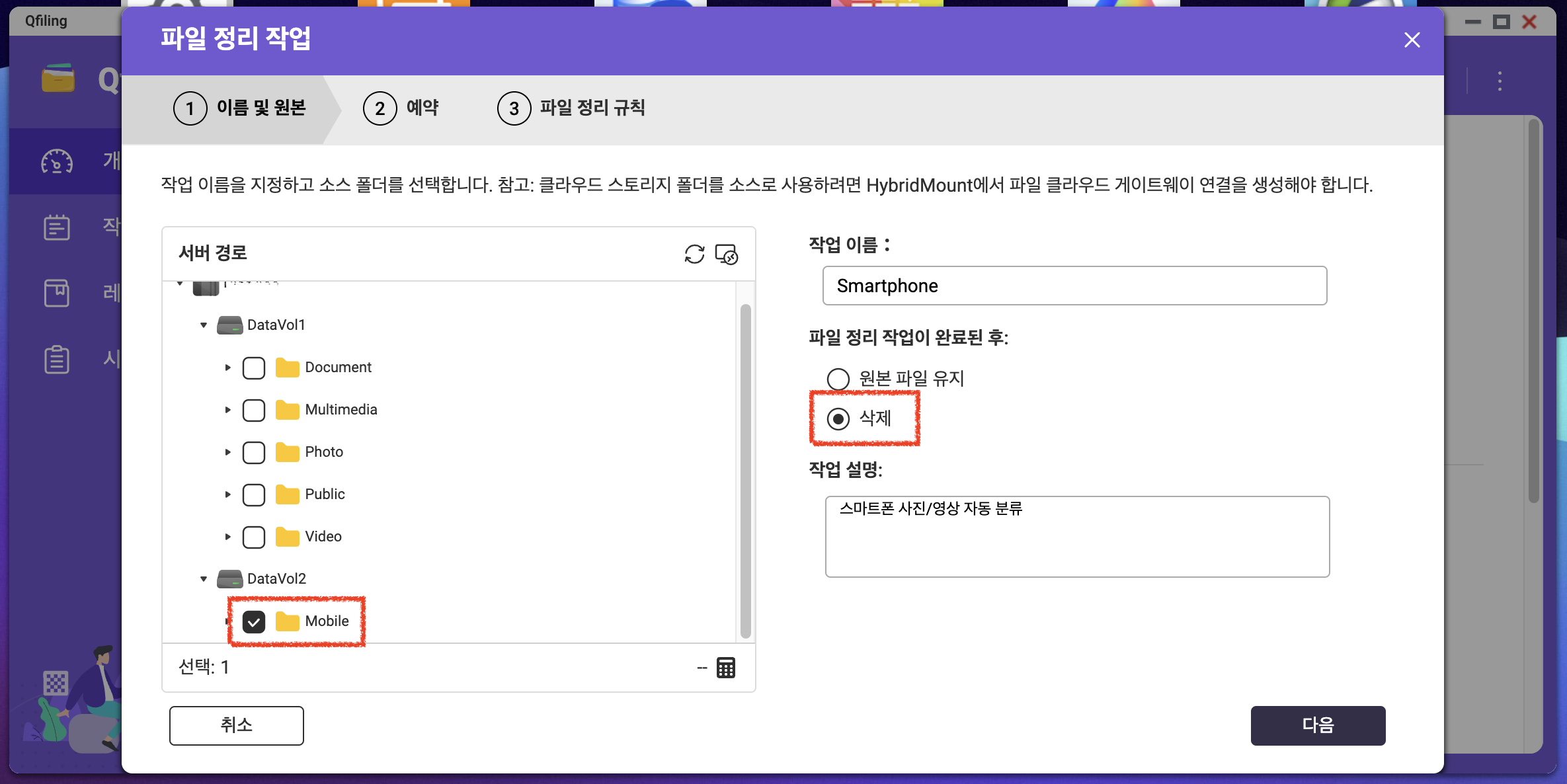Expand the Public folder

tap(227, 494)
